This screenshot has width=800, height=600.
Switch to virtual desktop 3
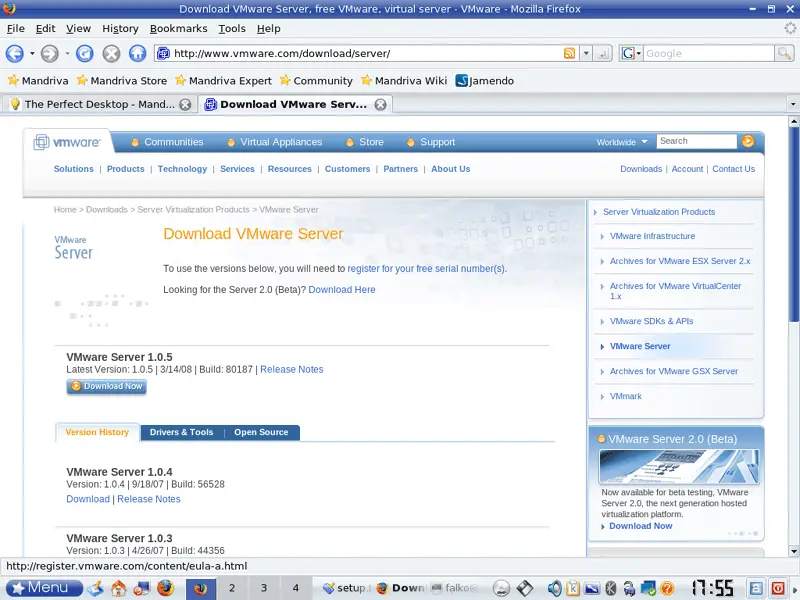[264, 588]
